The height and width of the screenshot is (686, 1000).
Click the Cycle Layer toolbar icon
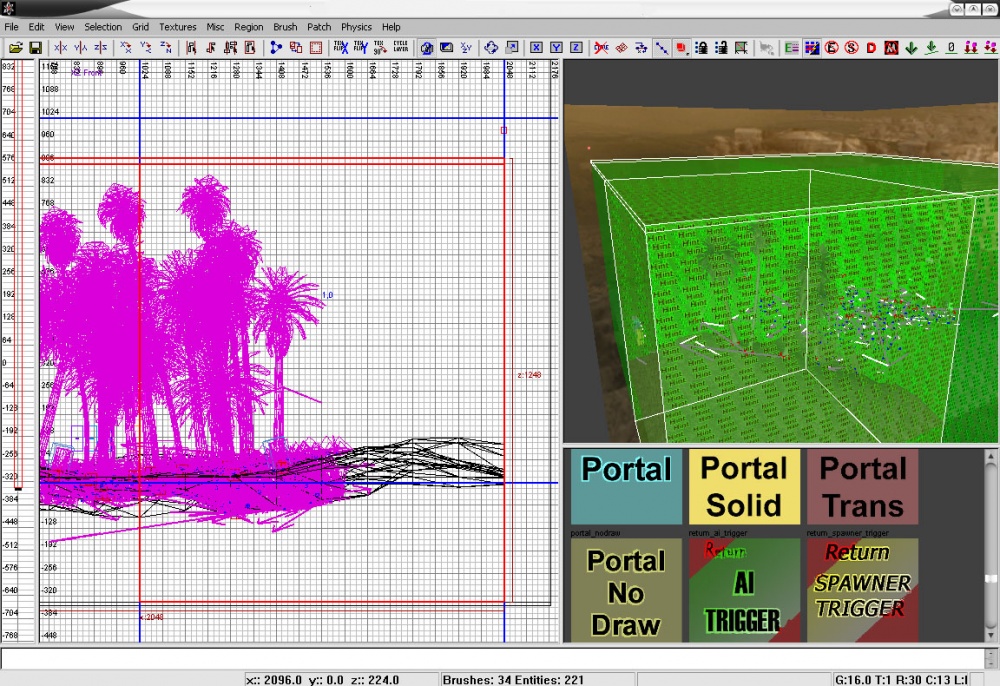401,48
